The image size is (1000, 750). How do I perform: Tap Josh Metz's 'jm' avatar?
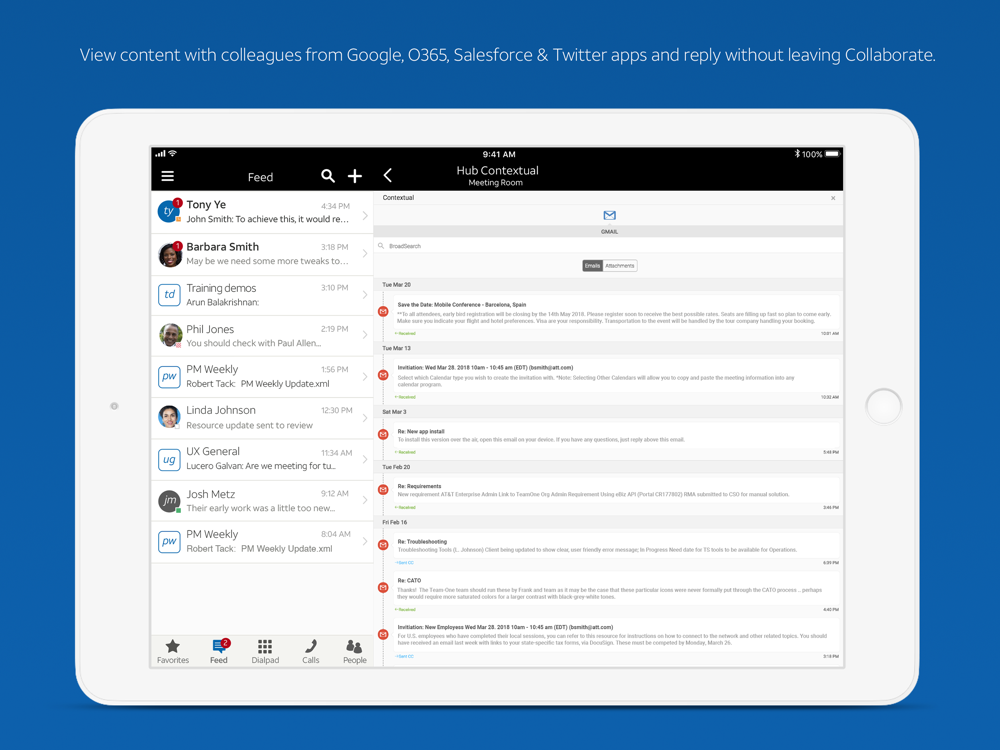coord(170,501)
